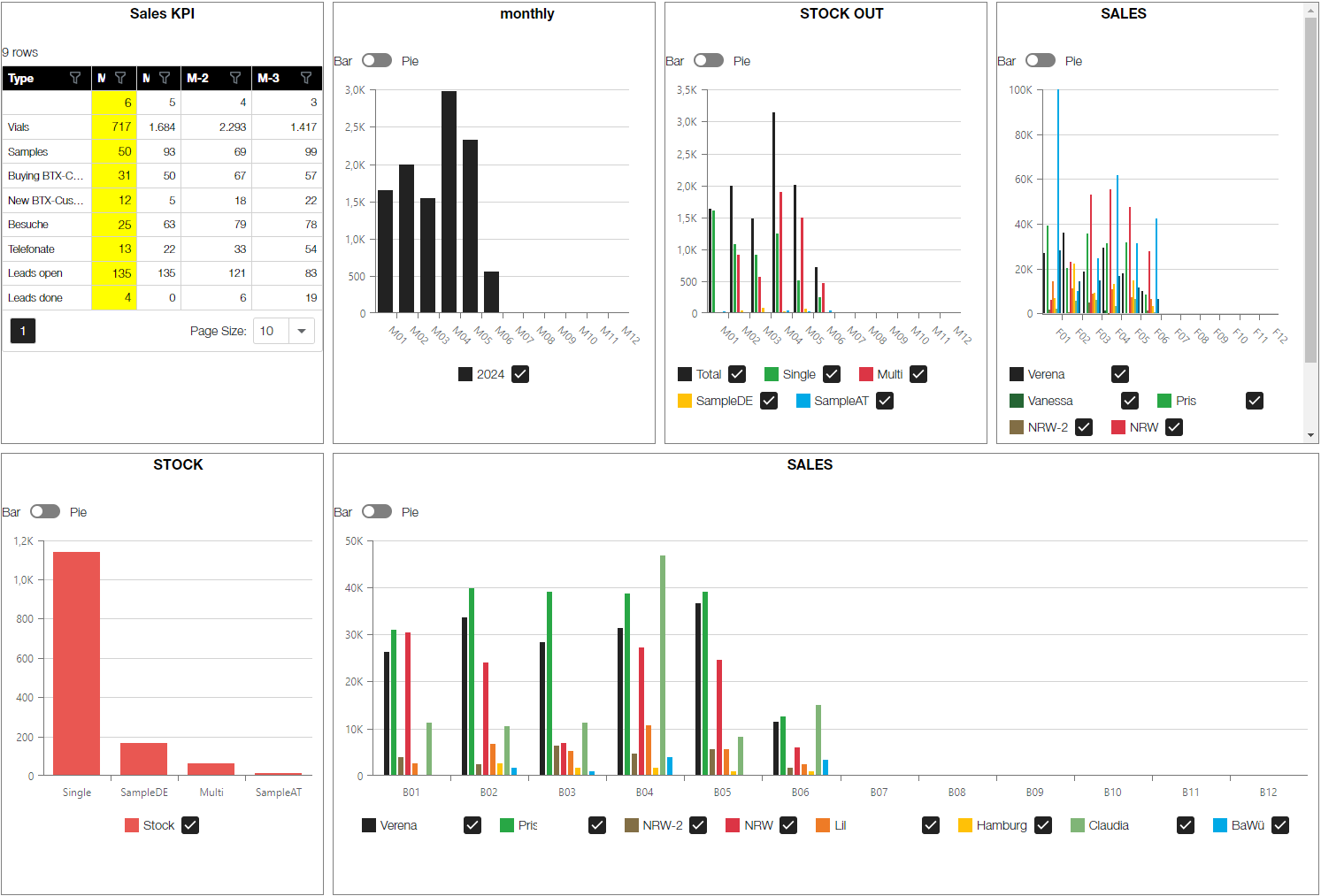Switch monthly chart Bar/Pie toggle
This screenshot has width=1321, height=896.
(377, 60)
